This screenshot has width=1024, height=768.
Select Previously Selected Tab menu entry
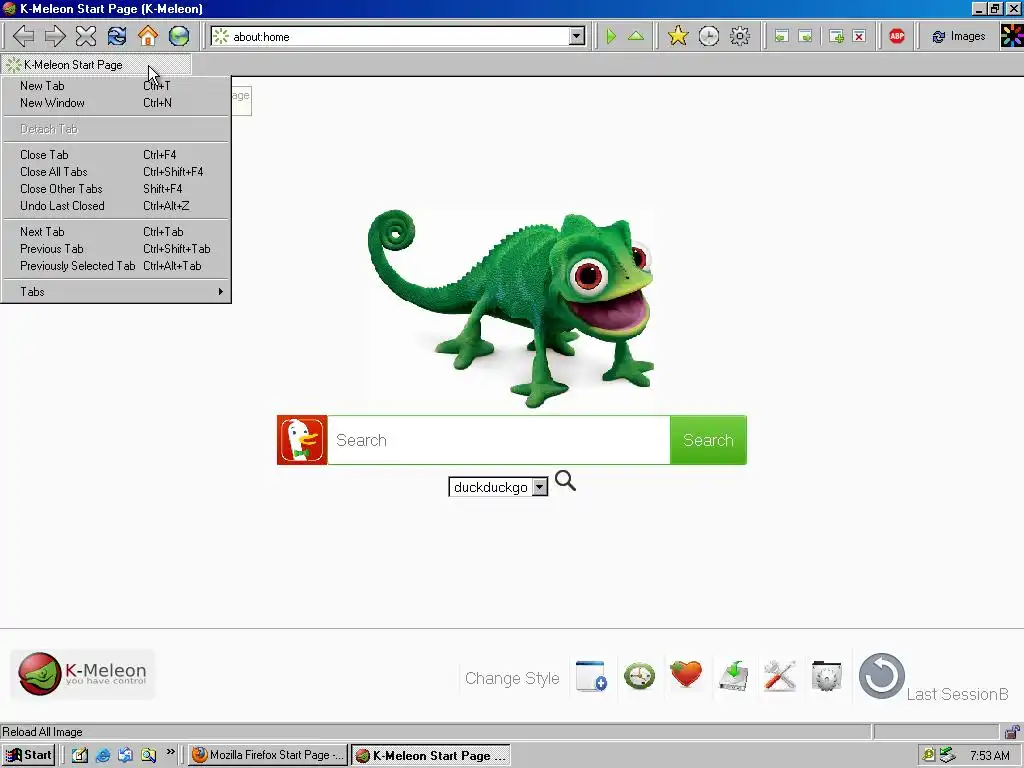(116, 266)
